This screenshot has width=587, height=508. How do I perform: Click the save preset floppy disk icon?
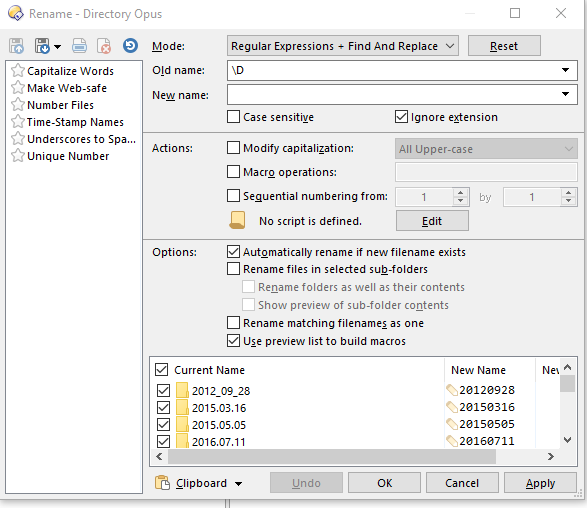42,46
